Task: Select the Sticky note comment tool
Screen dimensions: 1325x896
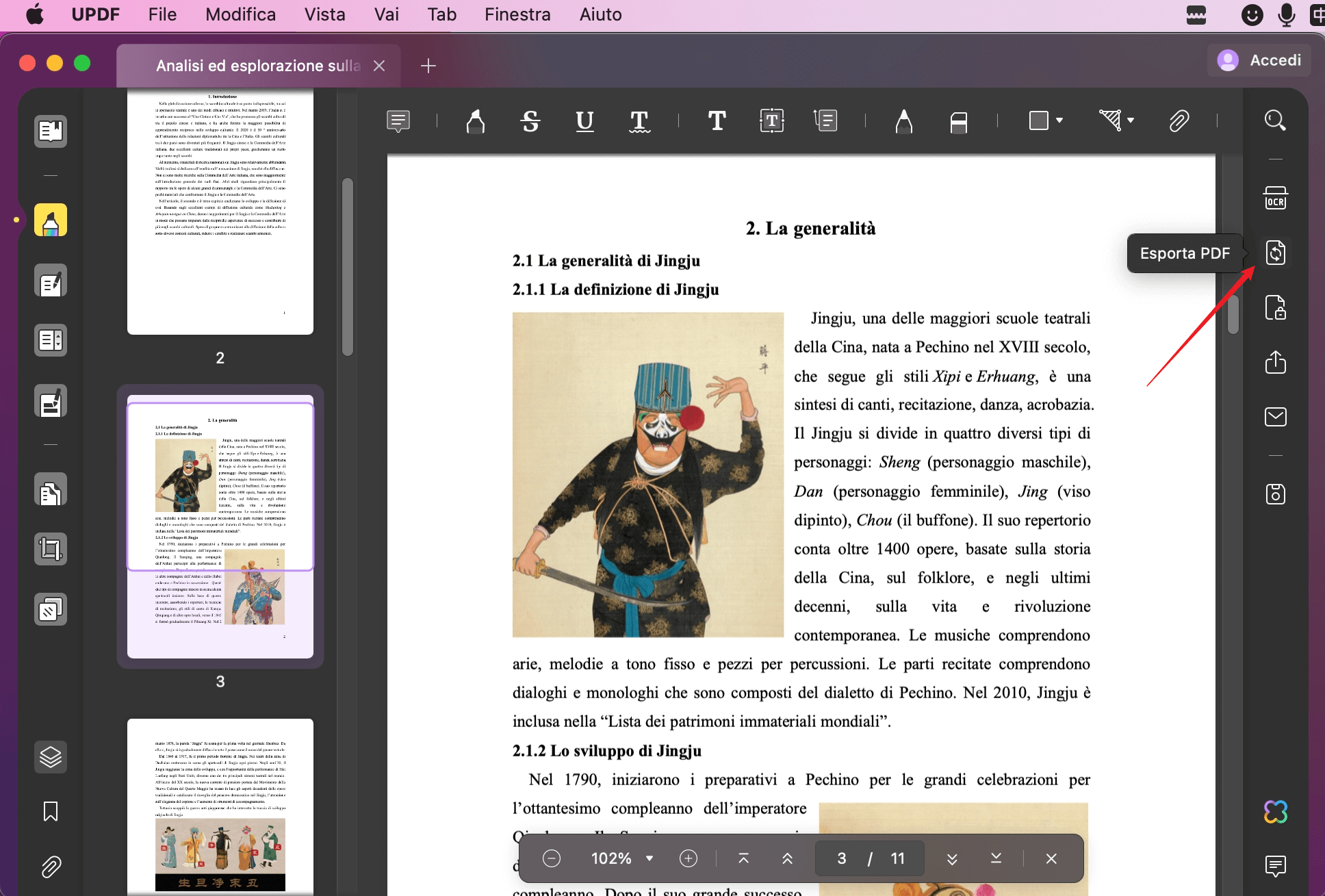Action: (398, 121)
